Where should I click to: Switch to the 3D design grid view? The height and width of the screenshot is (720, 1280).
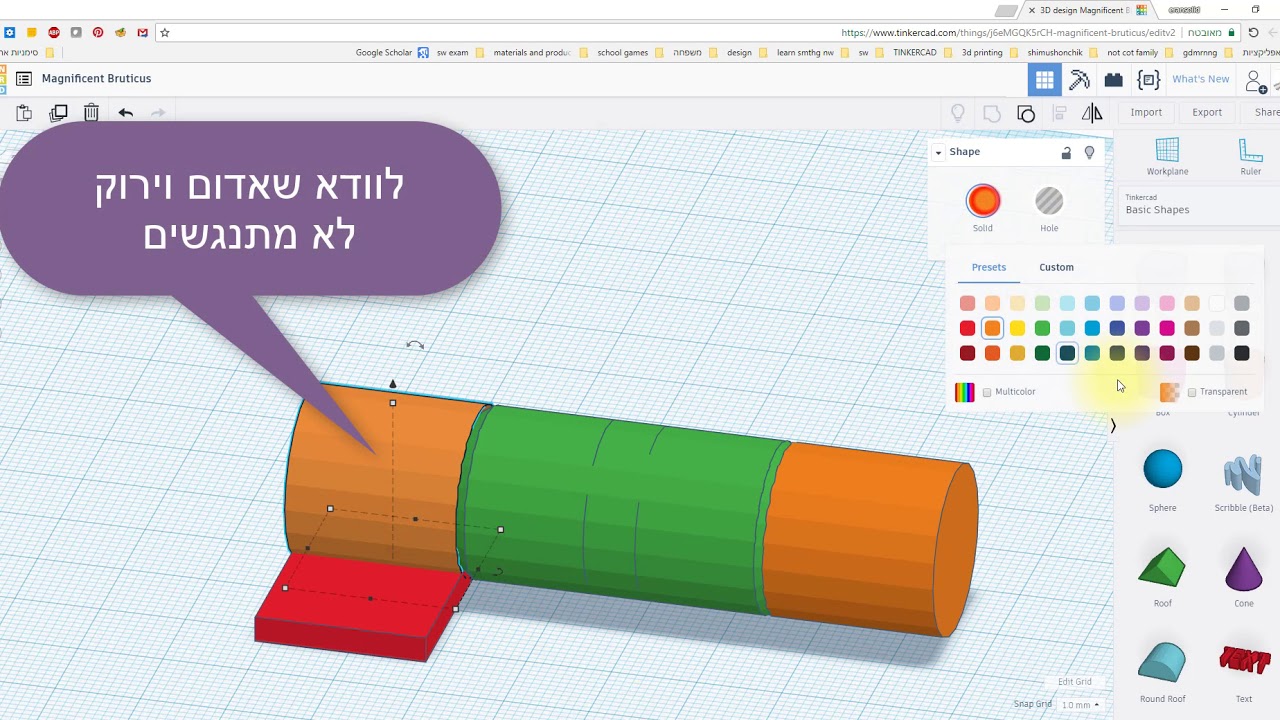pos(1045,80)
